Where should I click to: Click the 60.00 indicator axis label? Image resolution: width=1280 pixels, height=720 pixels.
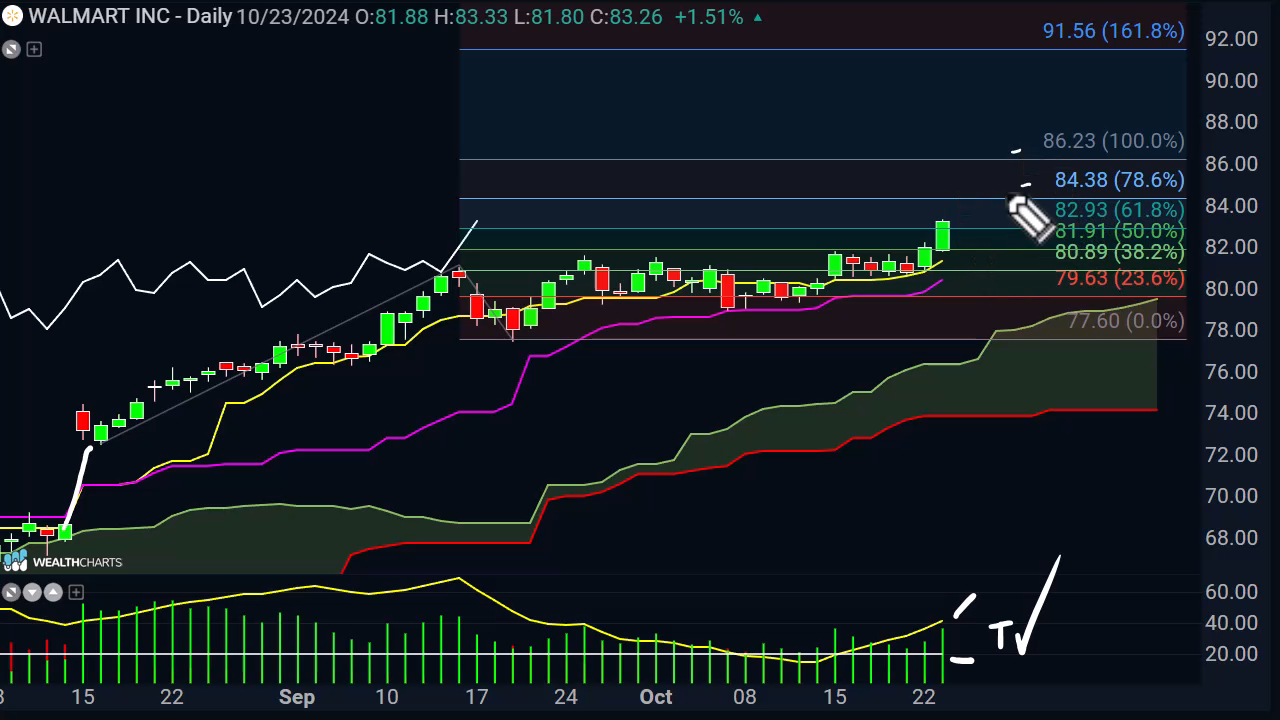tap(1231, 592)
